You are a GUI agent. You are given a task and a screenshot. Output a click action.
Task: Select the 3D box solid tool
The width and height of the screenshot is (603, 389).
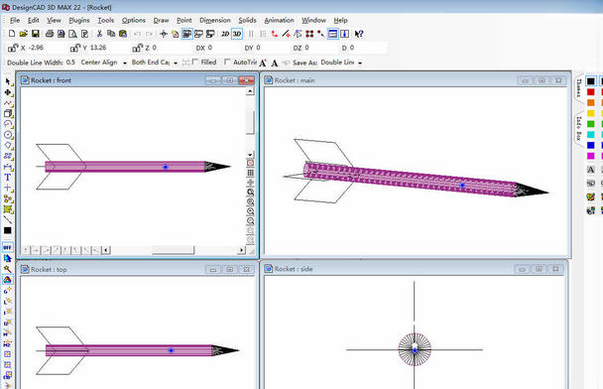click(x=8, y=113)
